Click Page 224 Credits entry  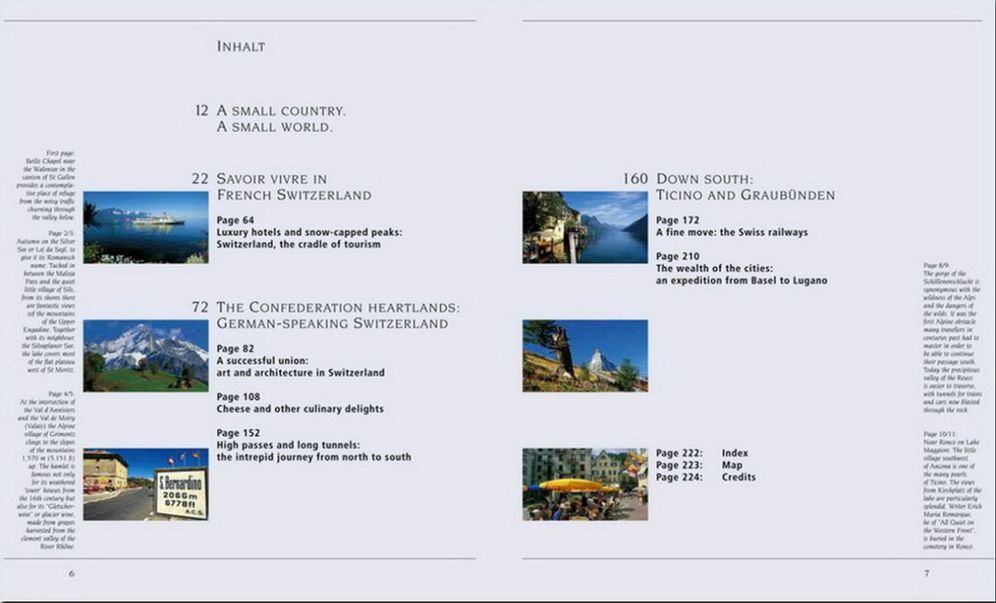pos(706,477)
